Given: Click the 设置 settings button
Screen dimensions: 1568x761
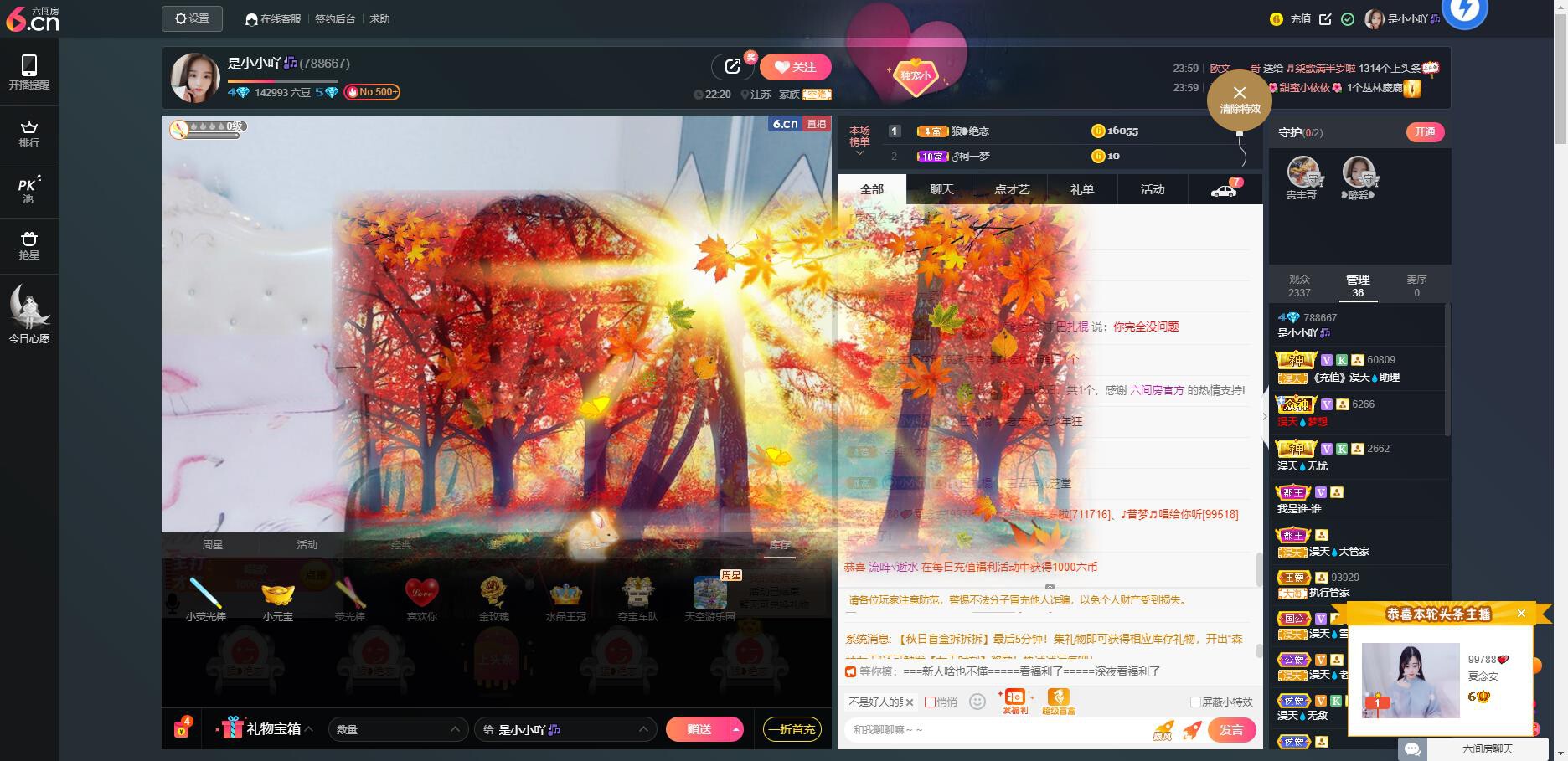Looking at the screenshot, I should (192, 18).
